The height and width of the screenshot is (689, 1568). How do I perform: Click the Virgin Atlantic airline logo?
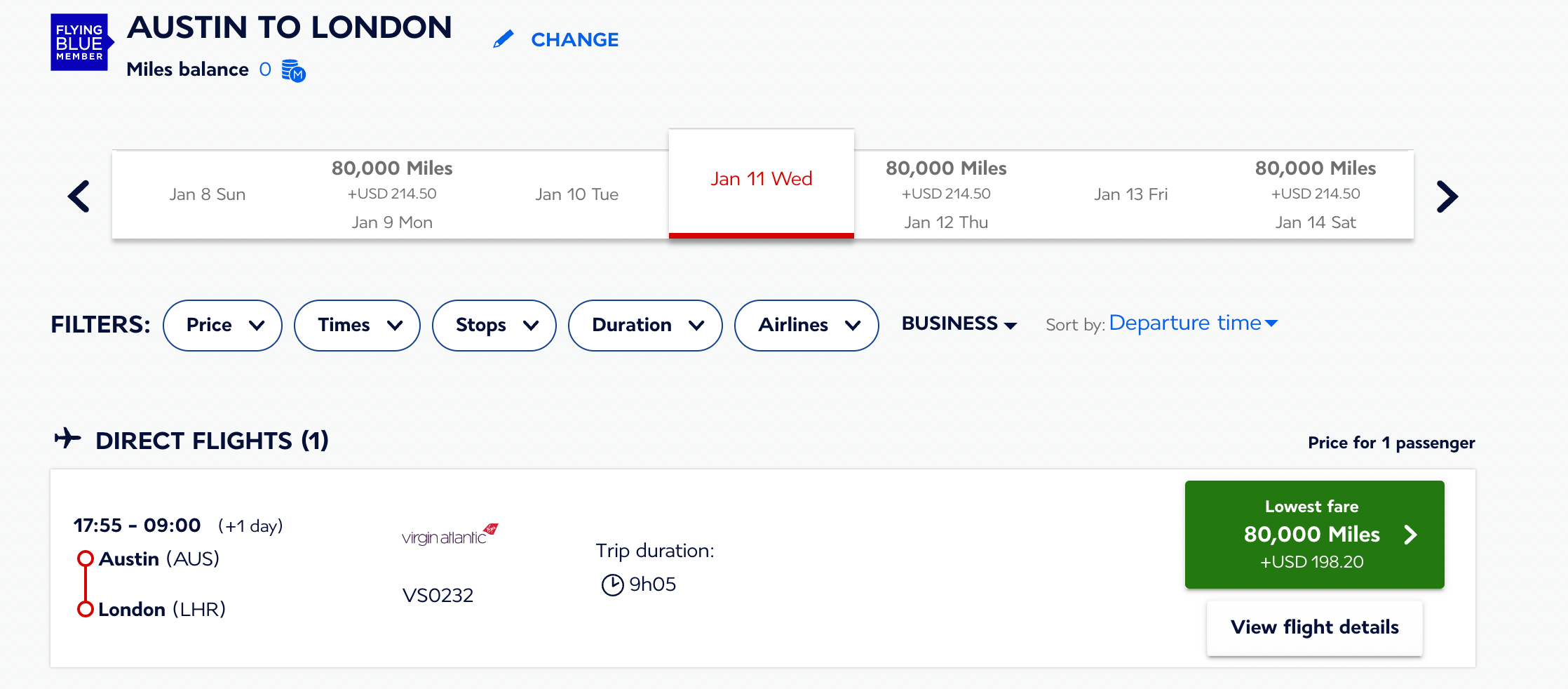450,535
